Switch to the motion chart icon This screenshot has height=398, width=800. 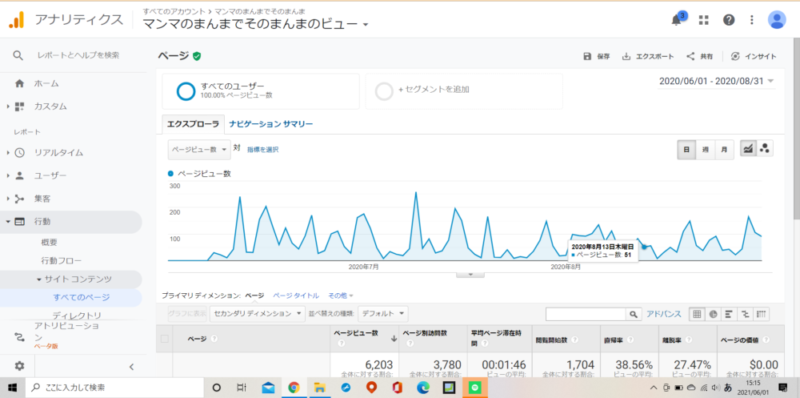tap(764, 149)
